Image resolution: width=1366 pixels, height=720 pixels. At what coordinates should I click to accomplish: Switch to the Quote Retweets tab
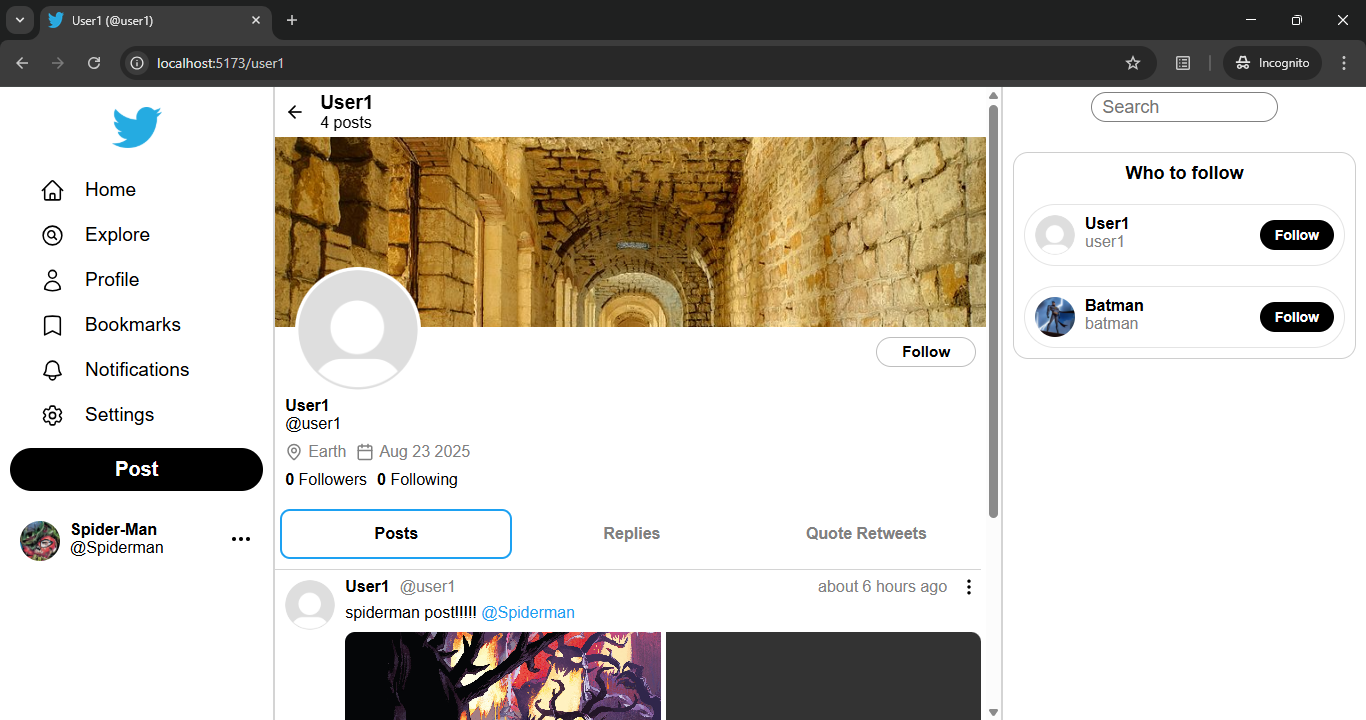coord(866,534)
